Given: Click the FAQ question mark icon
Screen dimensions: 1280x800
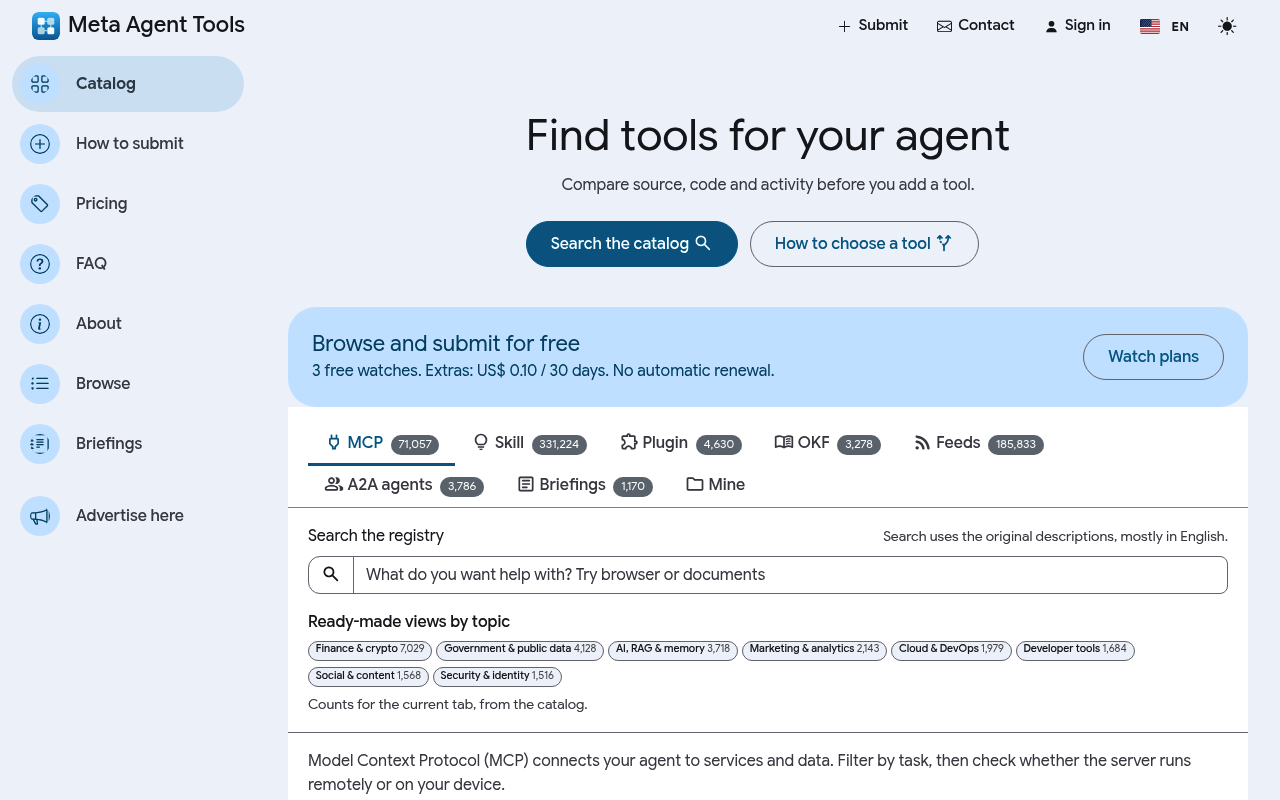Looking at the screenshot, I should coord(40,264).
